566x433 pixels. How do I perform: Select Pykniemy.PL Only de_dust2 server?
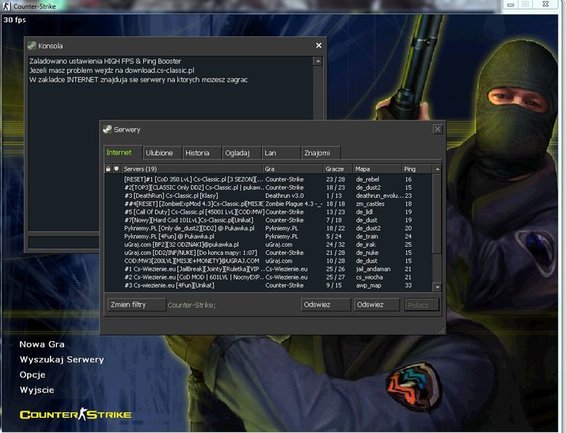click(x=268, y=228)
